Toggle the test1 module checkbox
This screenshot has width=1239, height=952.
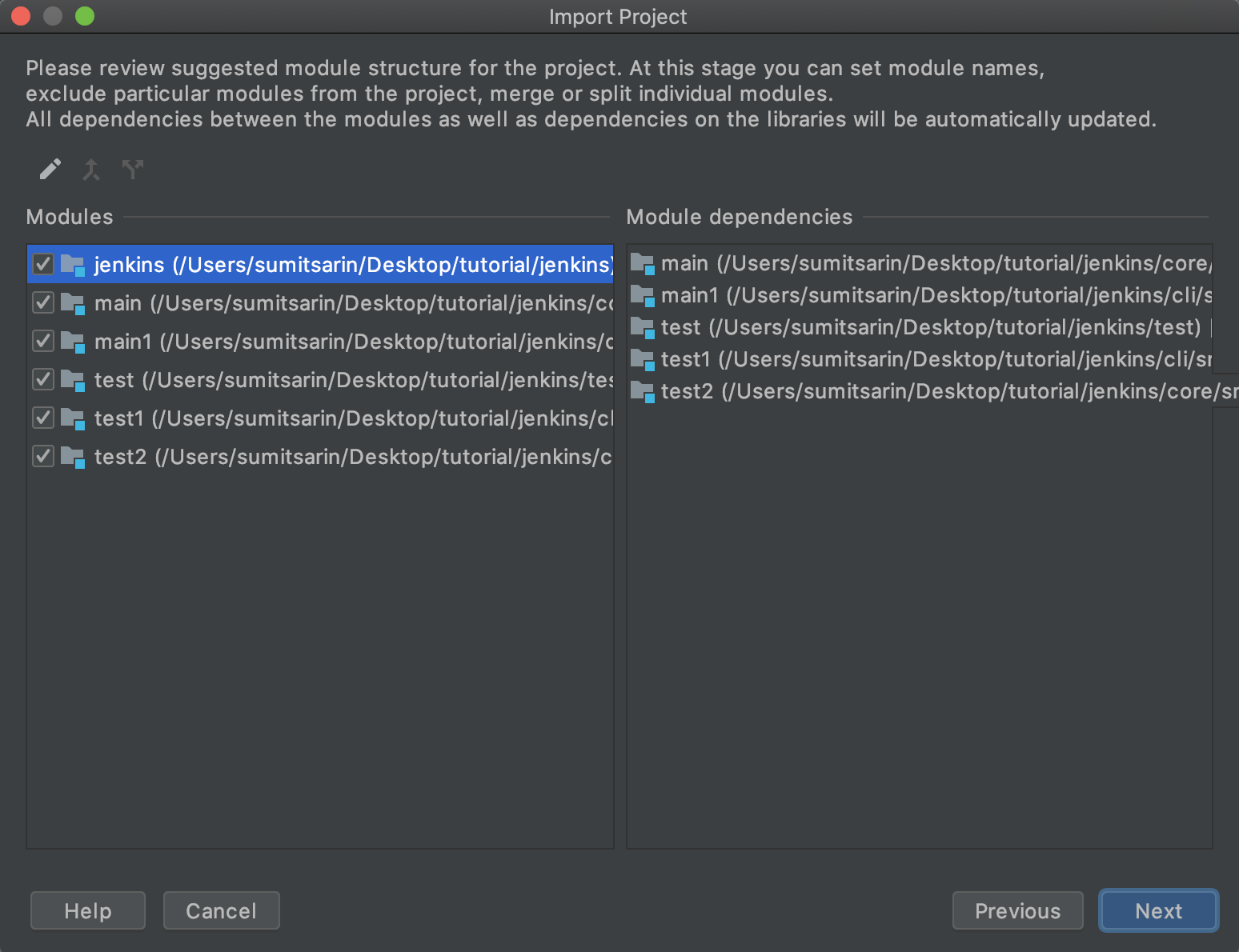point(43,418)
